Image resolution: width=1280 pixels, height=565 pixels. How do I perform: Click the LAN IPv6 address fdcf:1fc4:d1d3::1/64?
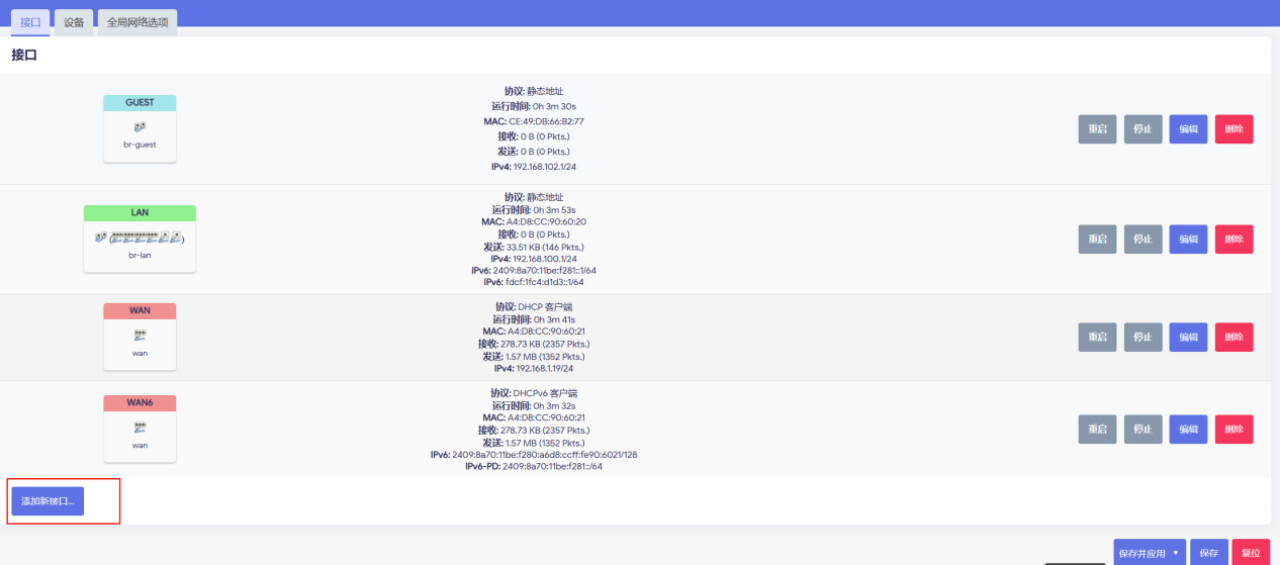[x=544, y=282]
